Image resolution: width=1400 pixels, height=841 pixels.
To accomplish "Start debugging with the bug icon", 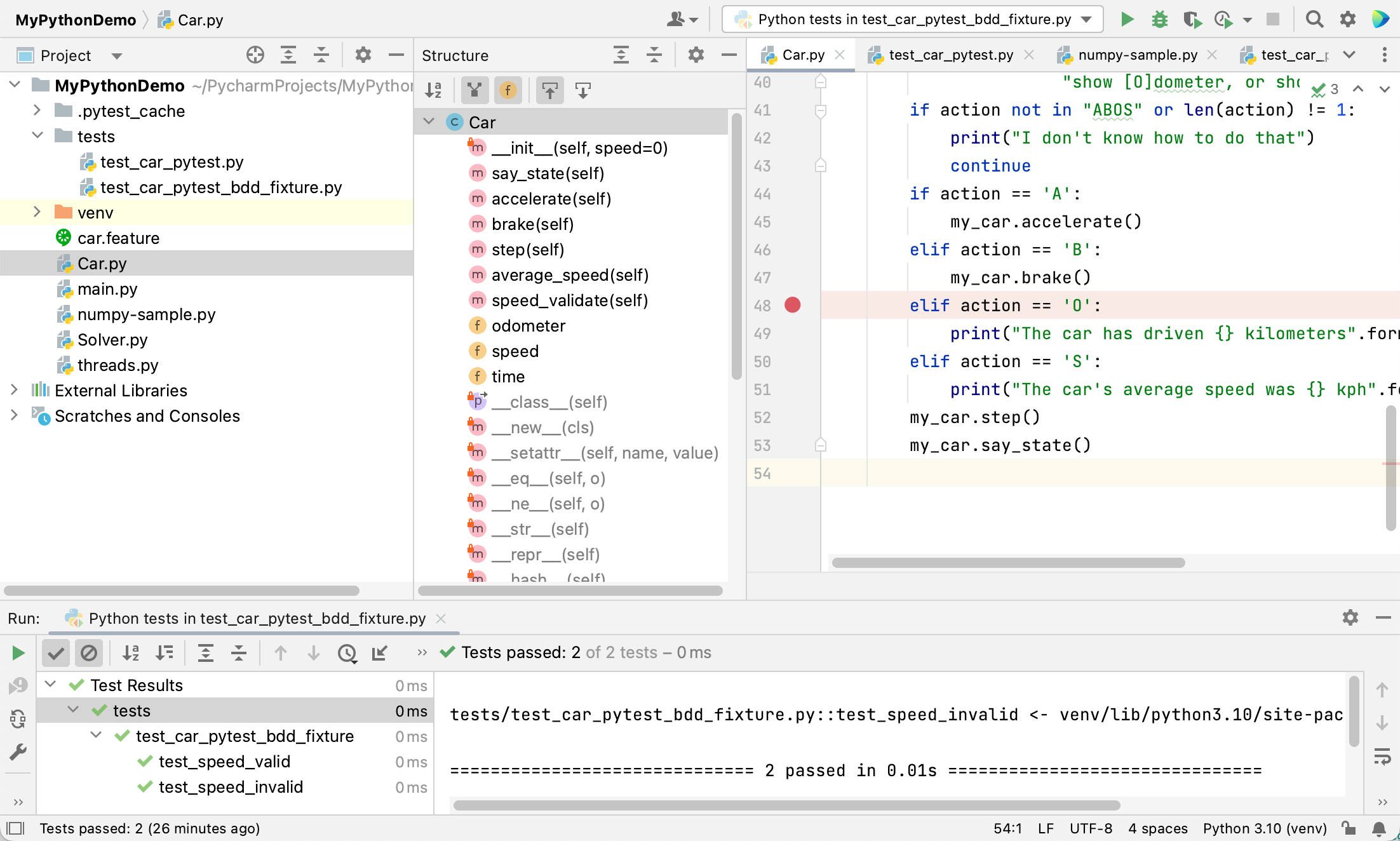I will [x=1160, y=20].
